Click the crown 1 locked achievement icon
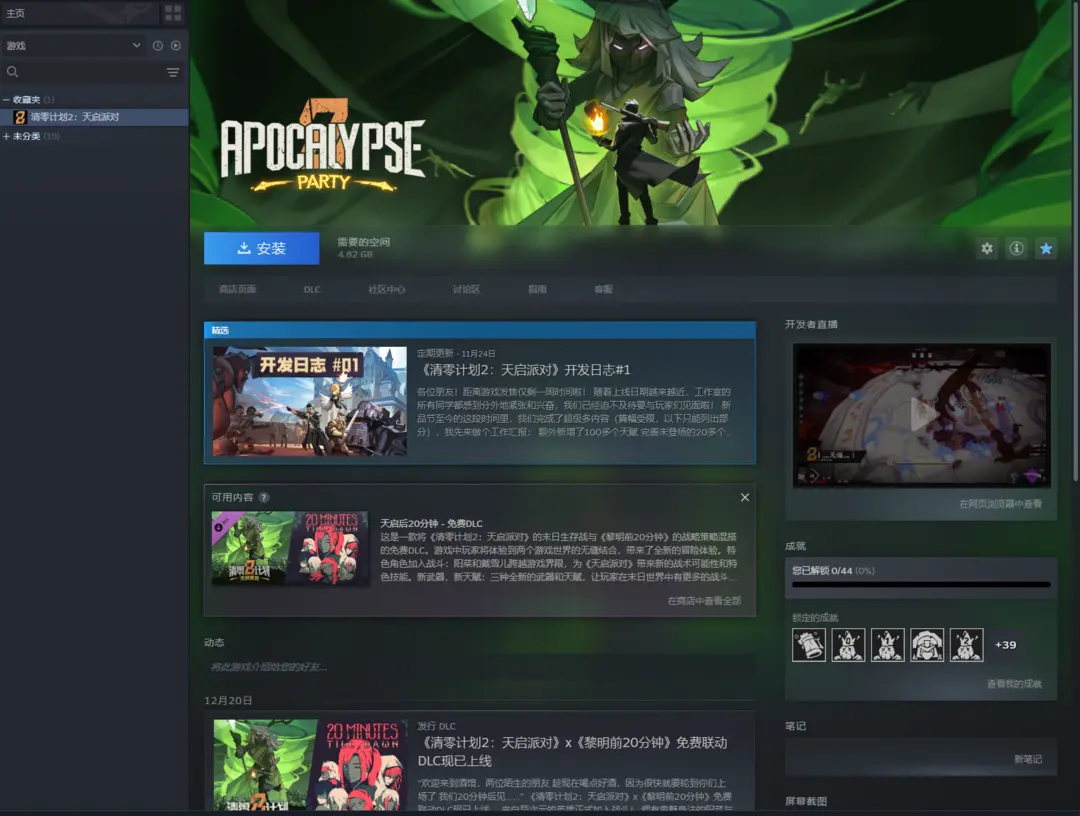This screenshot has width=1080, height=816. tap(888, 645)
